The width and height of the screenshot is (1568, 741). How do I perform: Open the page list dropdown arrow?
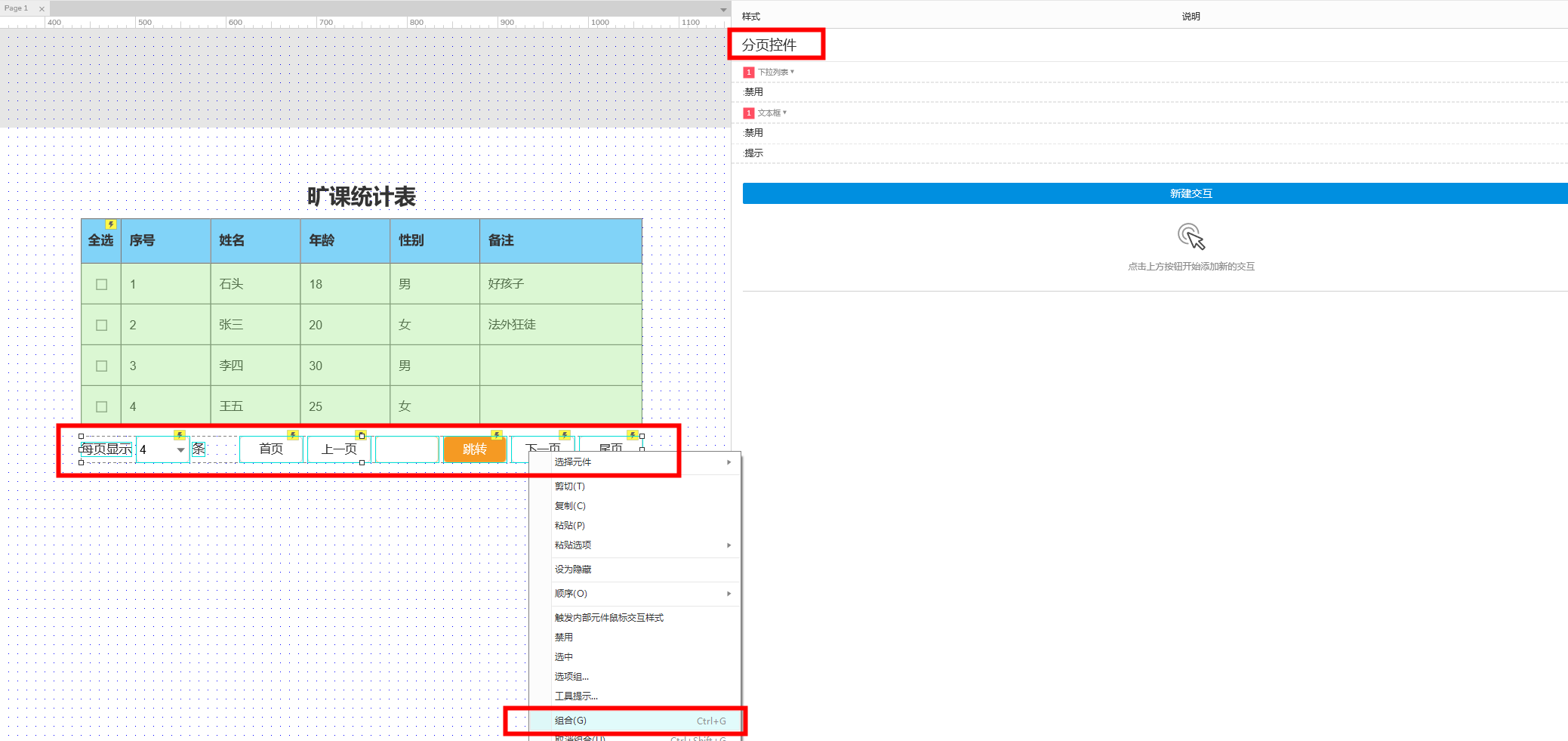pos(723,10)
